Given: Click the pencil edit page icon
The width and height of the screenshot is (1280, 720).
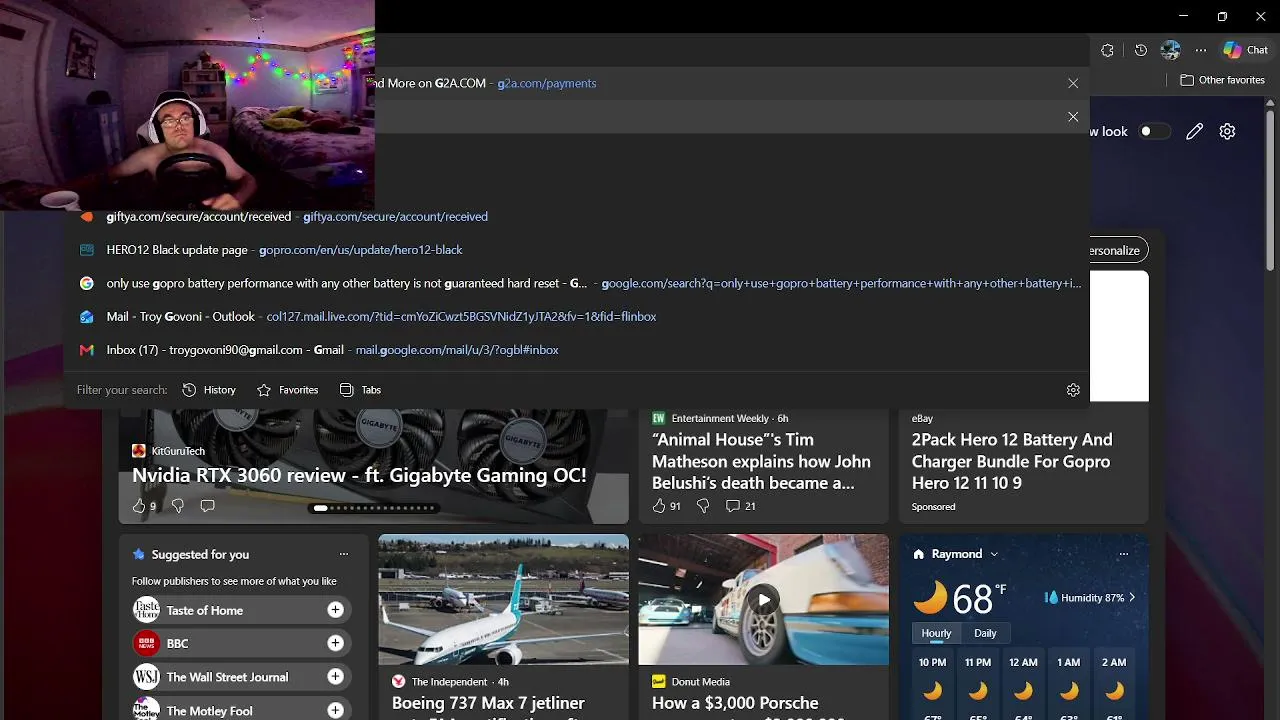Looking at the screenshot, I should point(1194,131).
